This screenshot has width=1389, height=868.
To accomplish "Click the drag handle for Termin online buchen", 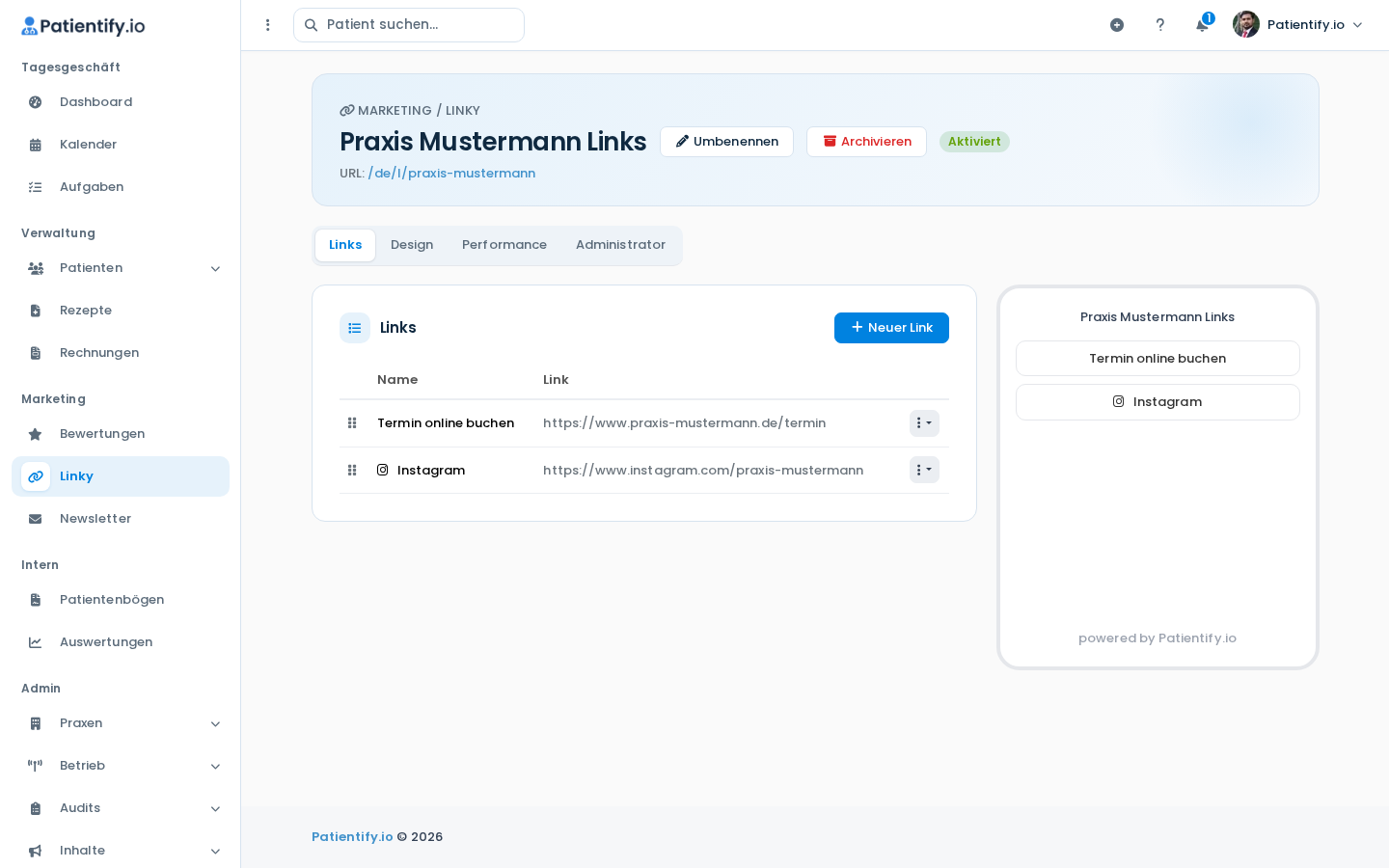I will [x=352, y=423].
